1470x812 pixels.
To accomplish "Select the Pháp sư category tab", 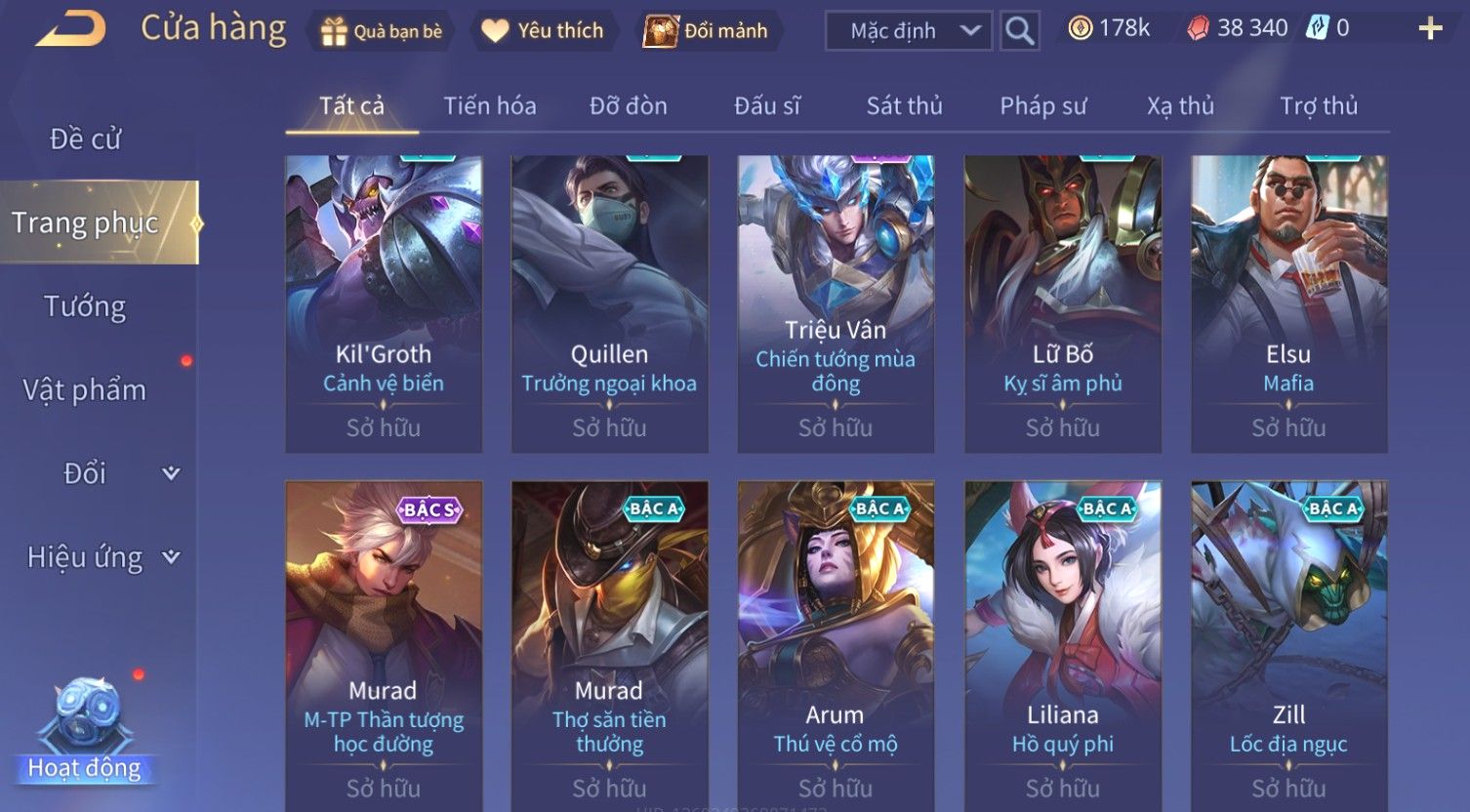I will 1042,105.
